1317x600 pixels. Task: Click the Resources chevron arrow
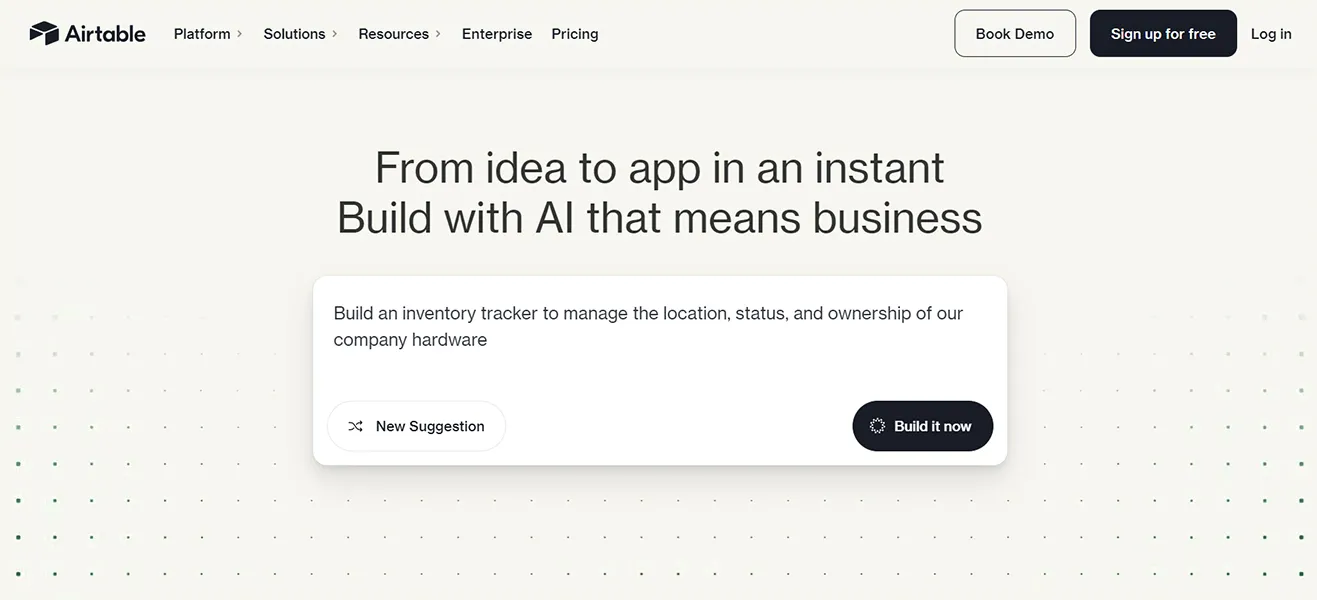click(x=438, y=33)
